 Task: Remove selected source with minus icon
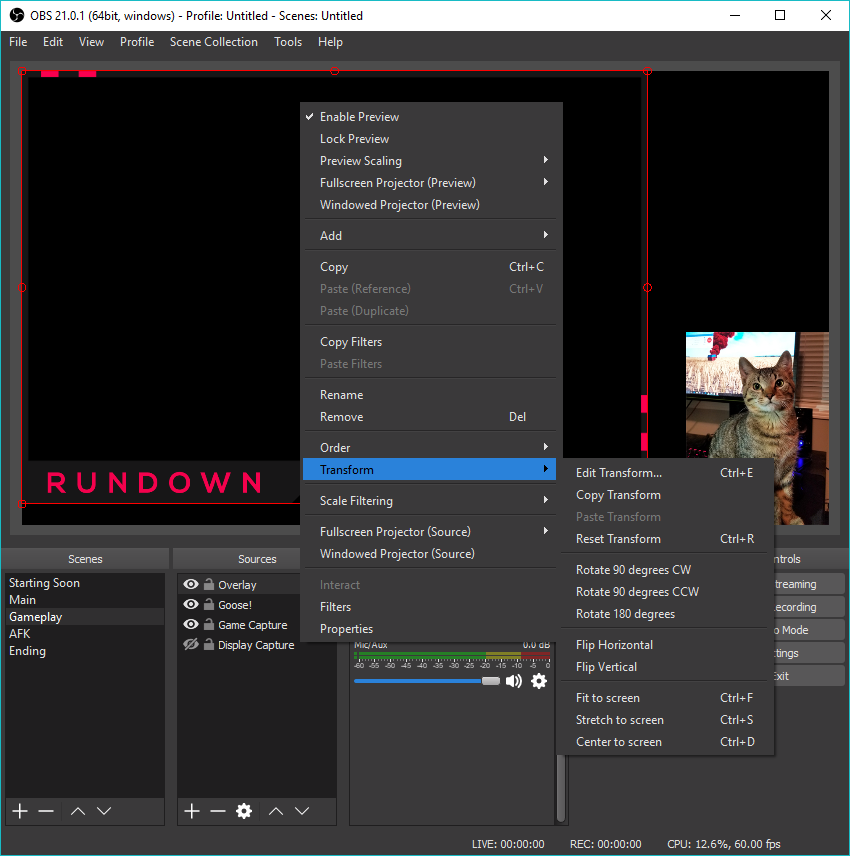218,811
